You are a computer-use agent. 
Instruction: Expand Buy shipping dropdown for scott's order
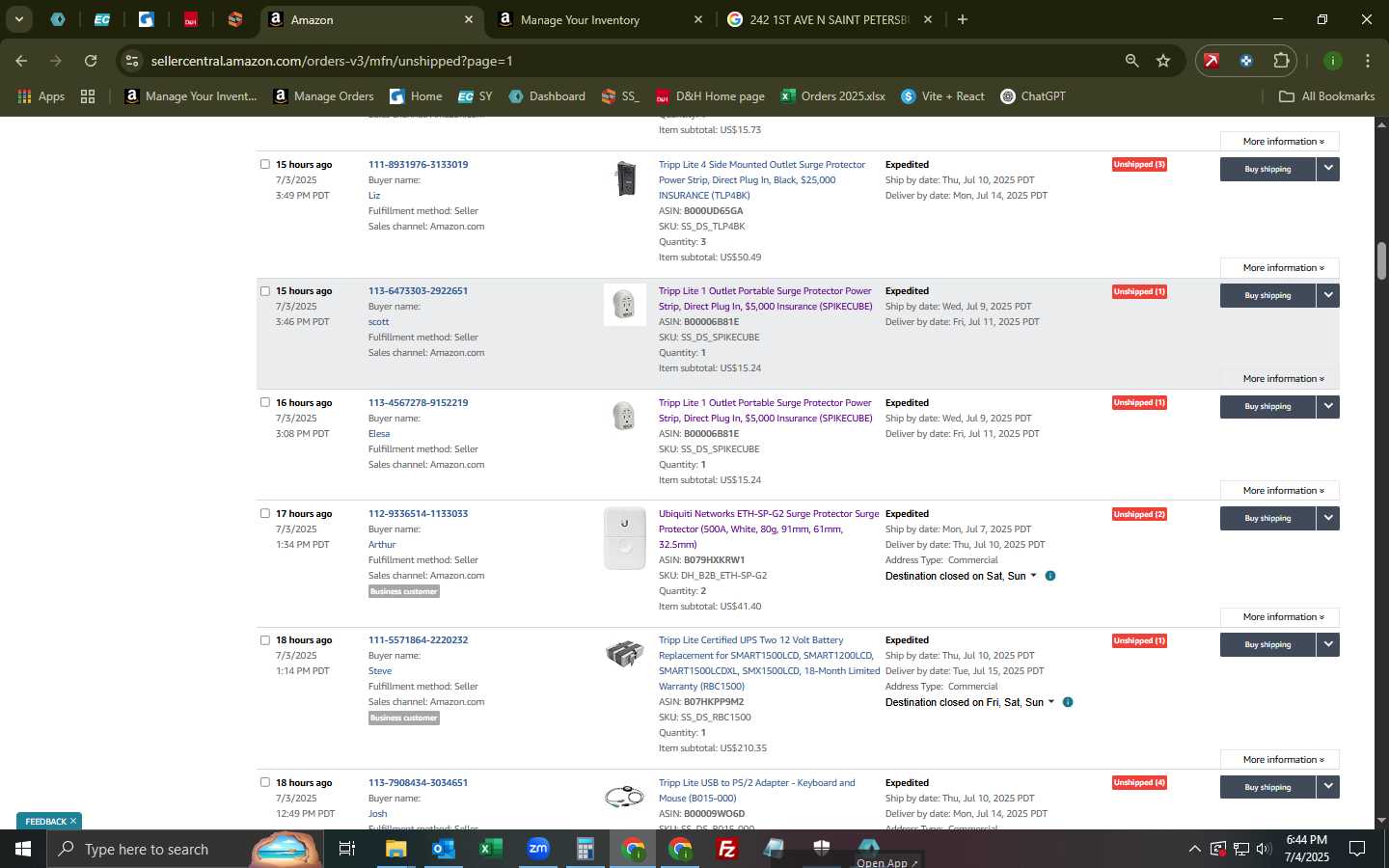pyautogui.click(x=1328, y=295)
